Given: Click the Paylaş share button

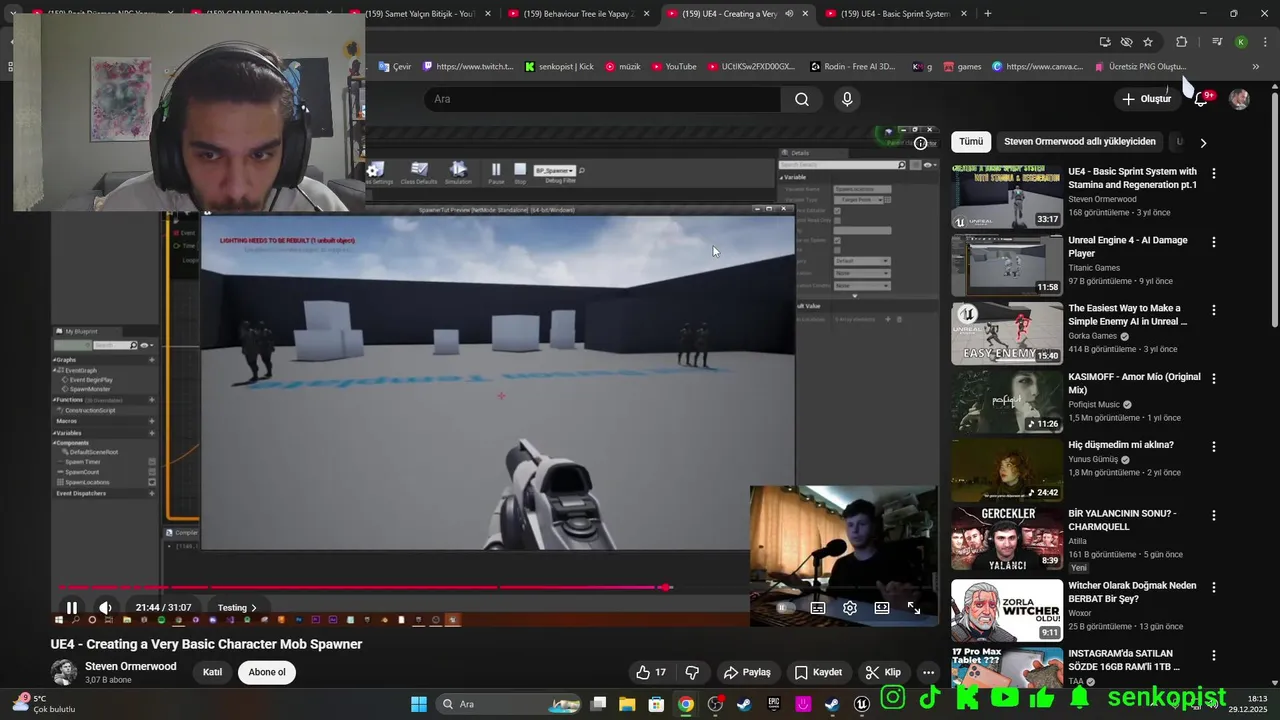Looking at the screenshot, I should tap(747, 672).
